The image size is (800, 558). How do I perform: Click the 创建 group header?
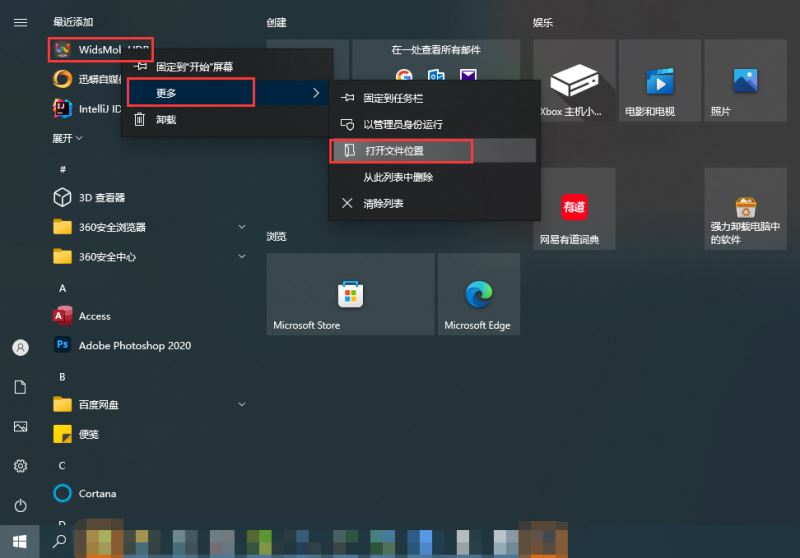coord(277,22)
